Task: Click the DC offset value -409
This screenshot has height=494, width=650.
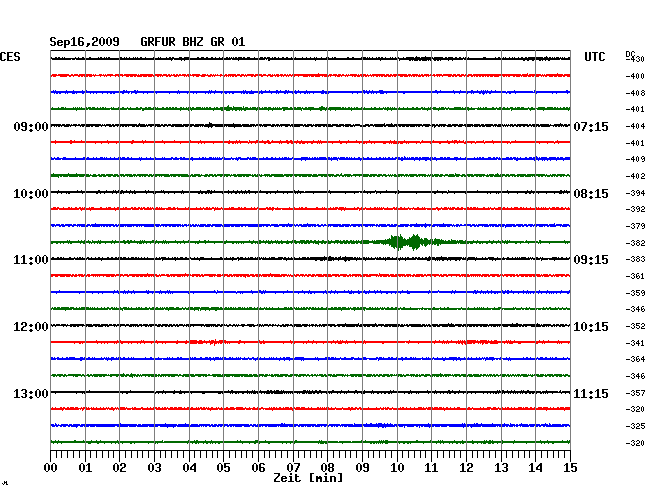Action: click(635, 159)
